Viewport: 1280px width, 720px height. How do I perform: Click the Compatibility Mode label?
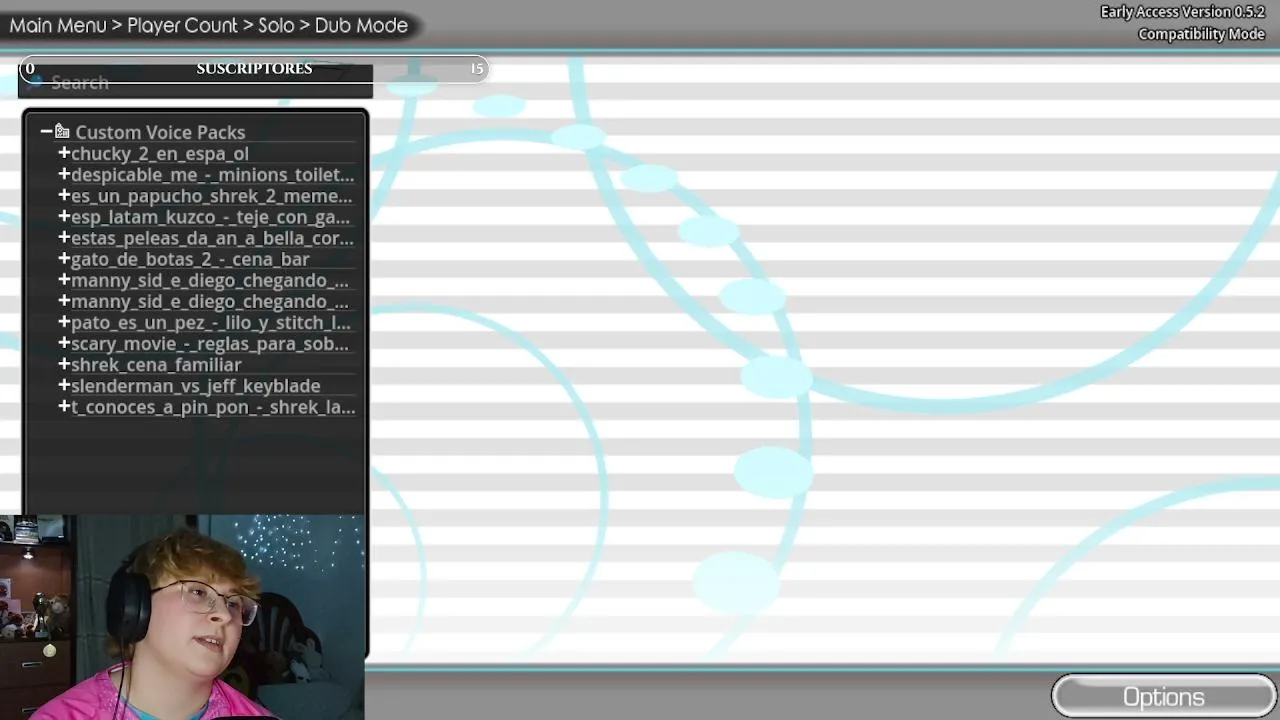coord(1202,34)
